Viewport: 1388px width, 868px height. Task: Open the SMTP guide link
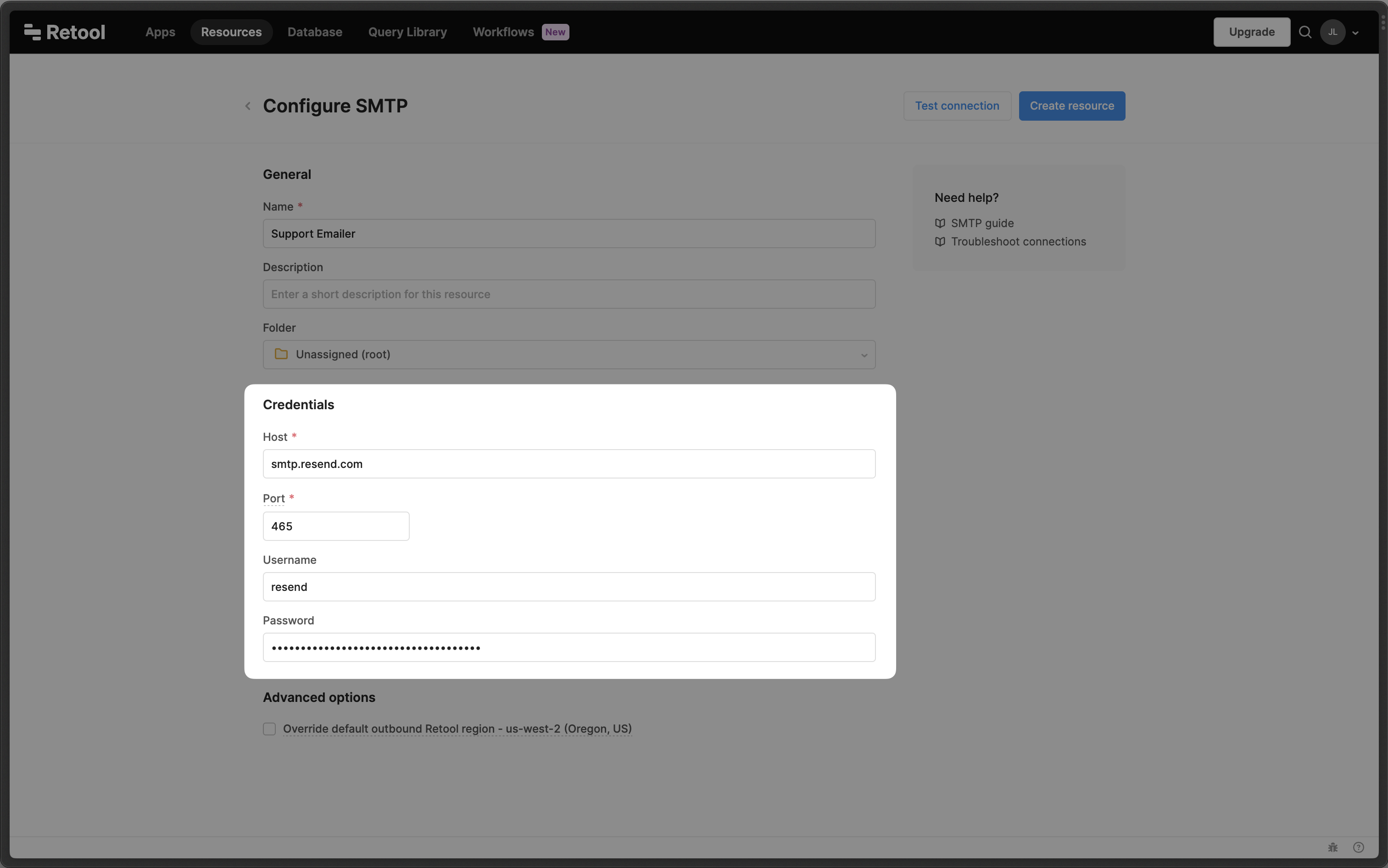coord(982,223)
